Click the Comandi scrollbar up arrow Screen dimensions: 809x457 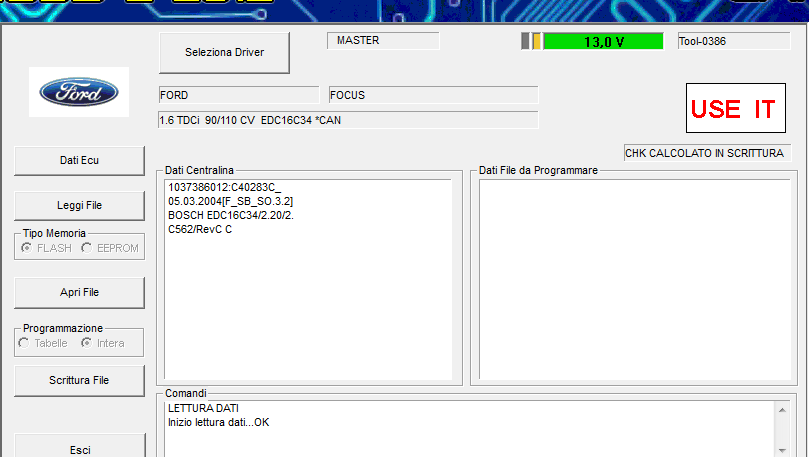coord(782,410)
